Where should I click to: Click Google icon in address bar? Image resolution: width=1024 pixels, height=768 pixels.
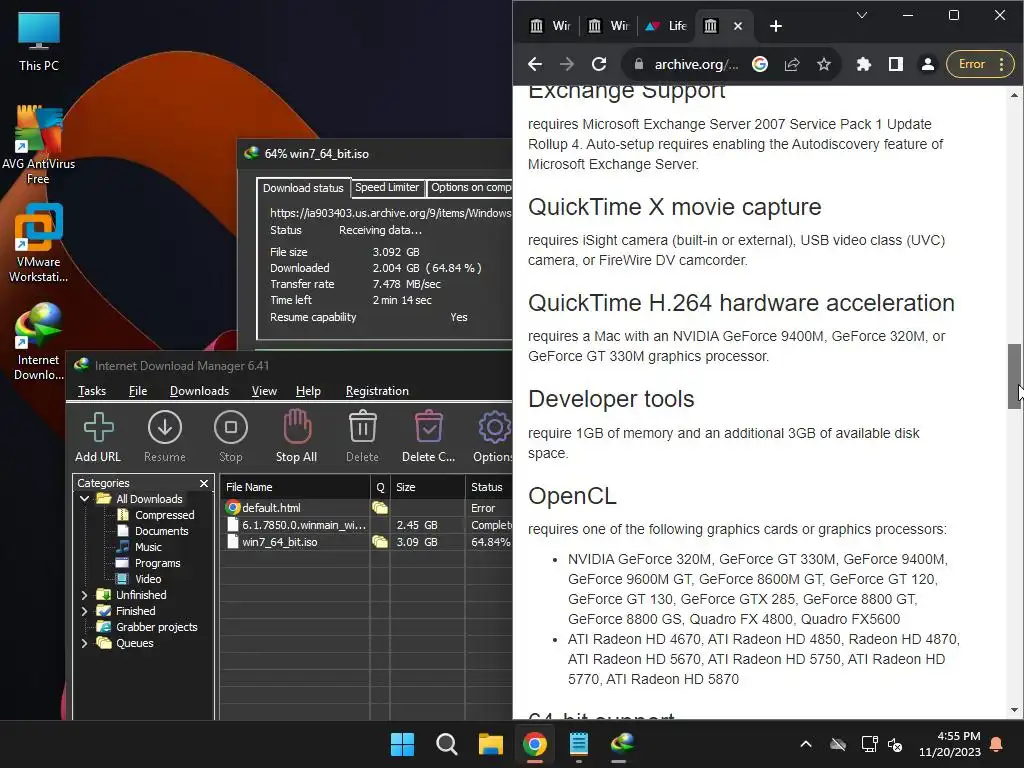tap(760, 64)
